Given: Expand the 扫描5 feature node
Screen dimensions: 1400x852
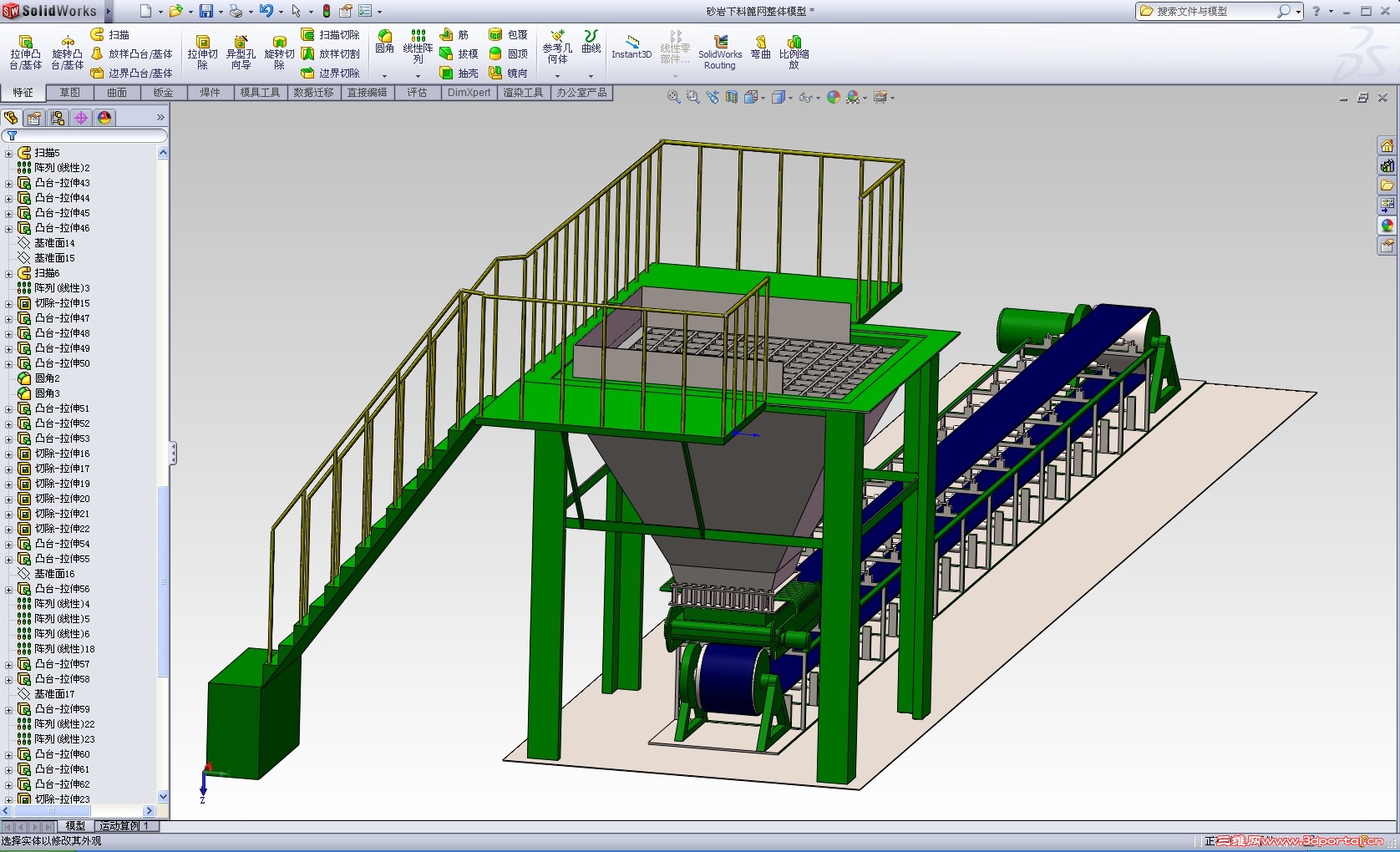Looking at the screenshot, I should tap(8, 153).
